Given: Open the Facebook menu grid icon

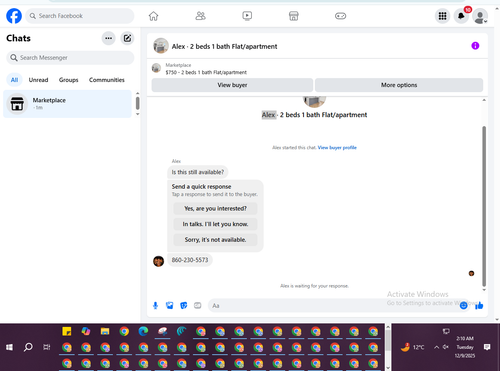Looking at the screenshot, I should 442,16.
